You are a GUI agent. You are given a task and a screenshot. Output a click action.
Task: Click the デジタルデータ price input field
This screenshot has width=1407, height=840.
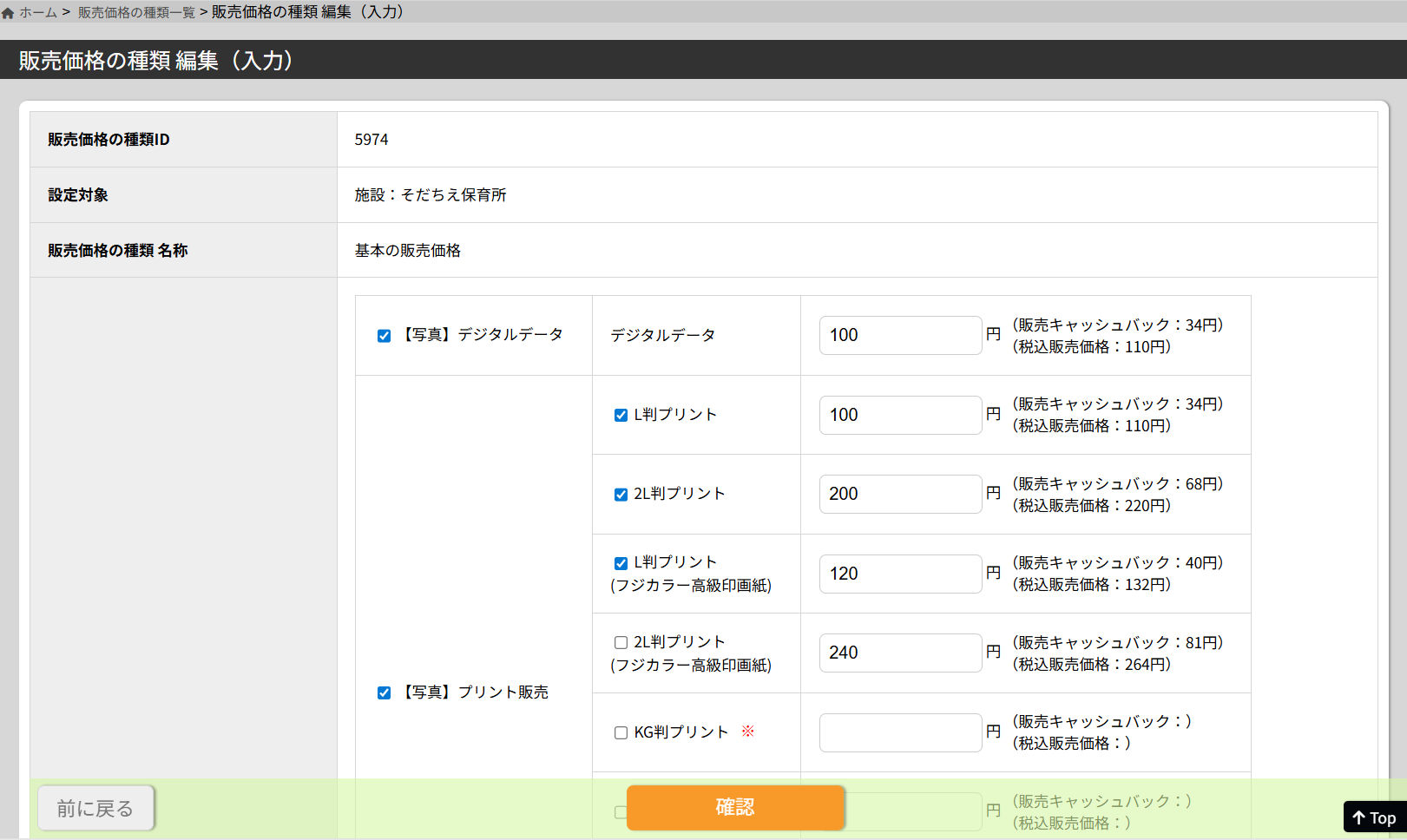click(900, 335)
